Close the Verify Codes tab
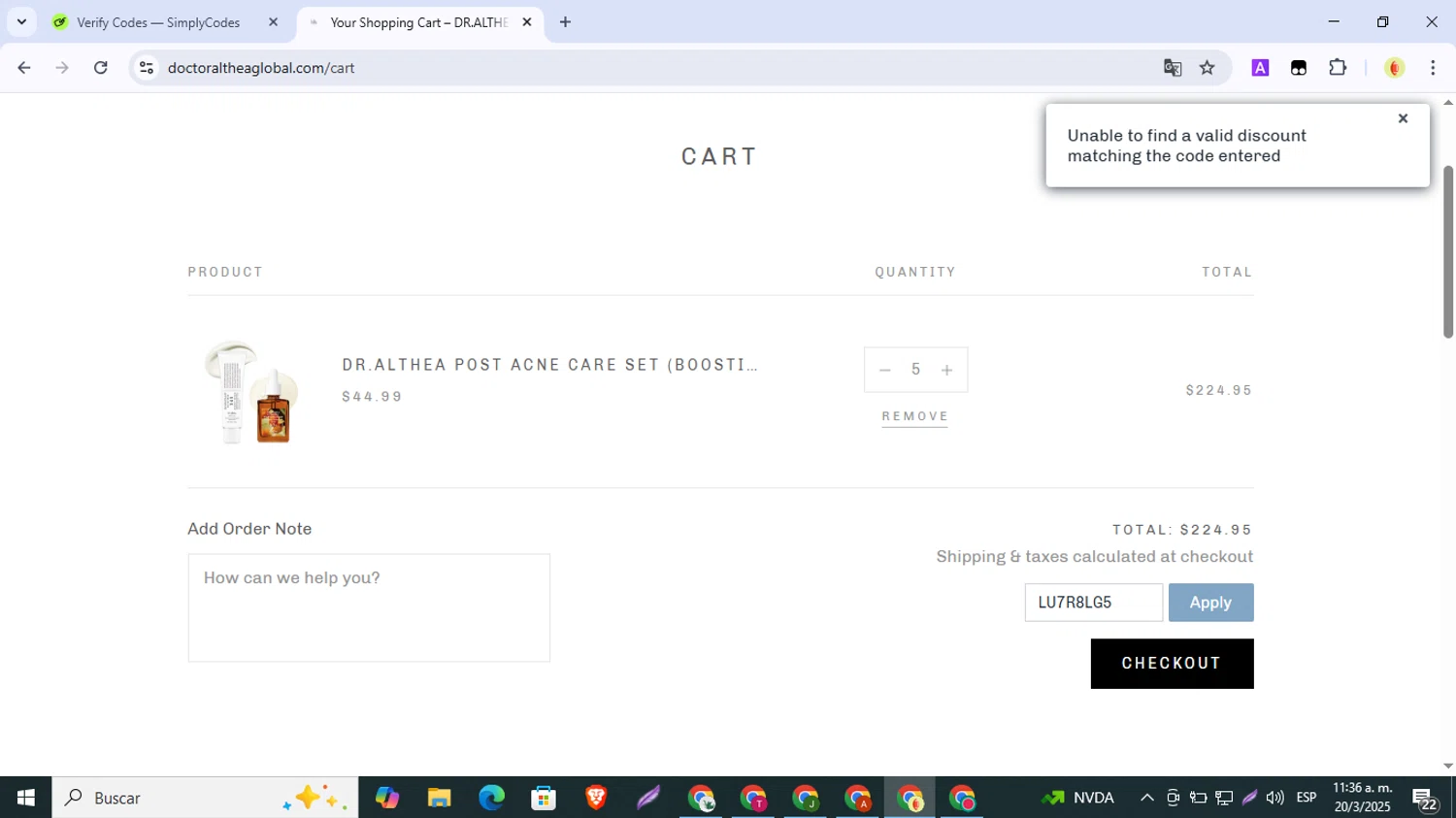 click(273, 22)
